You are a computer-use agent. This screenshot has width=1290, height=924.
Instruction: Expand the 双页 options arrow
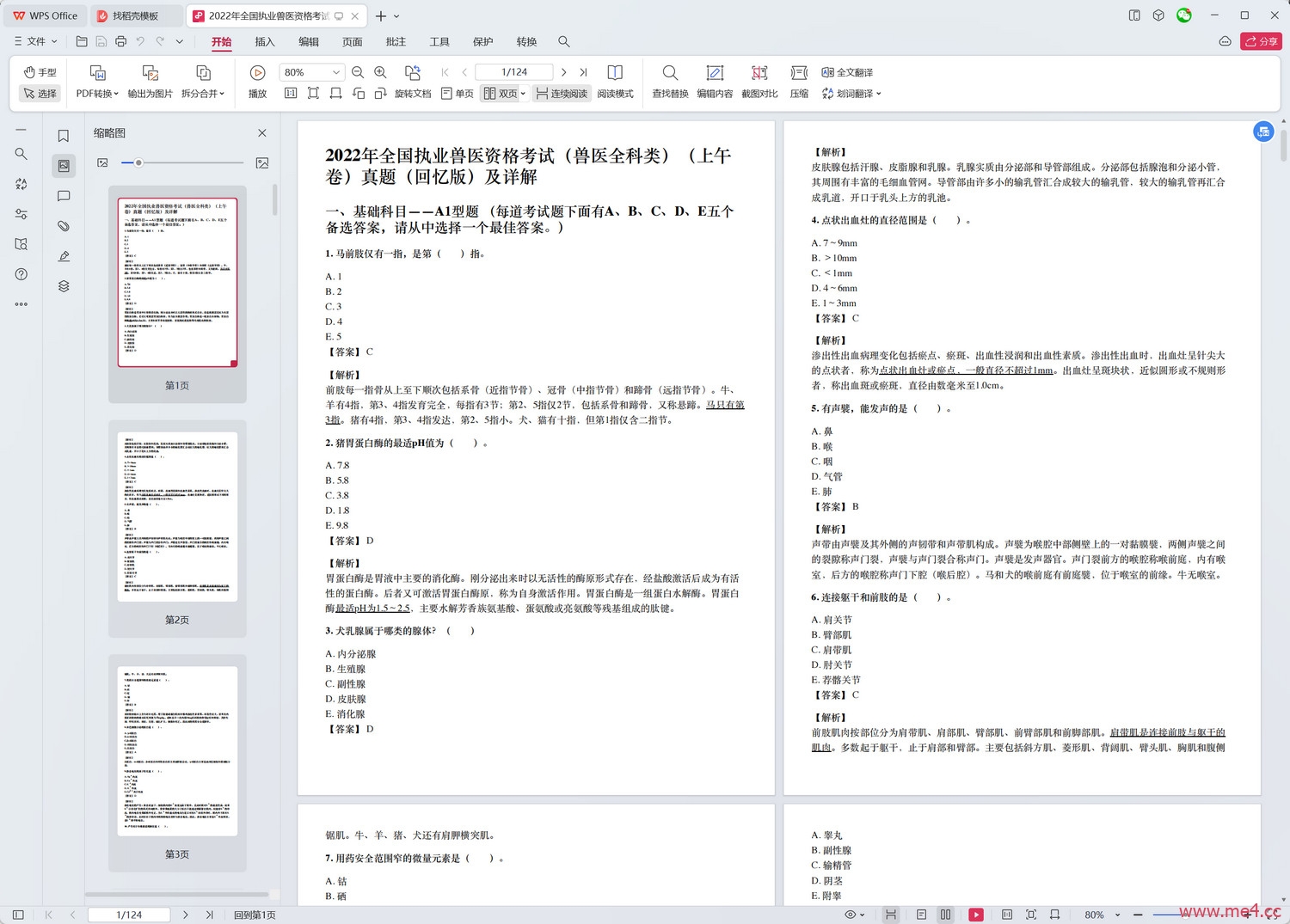523,93
